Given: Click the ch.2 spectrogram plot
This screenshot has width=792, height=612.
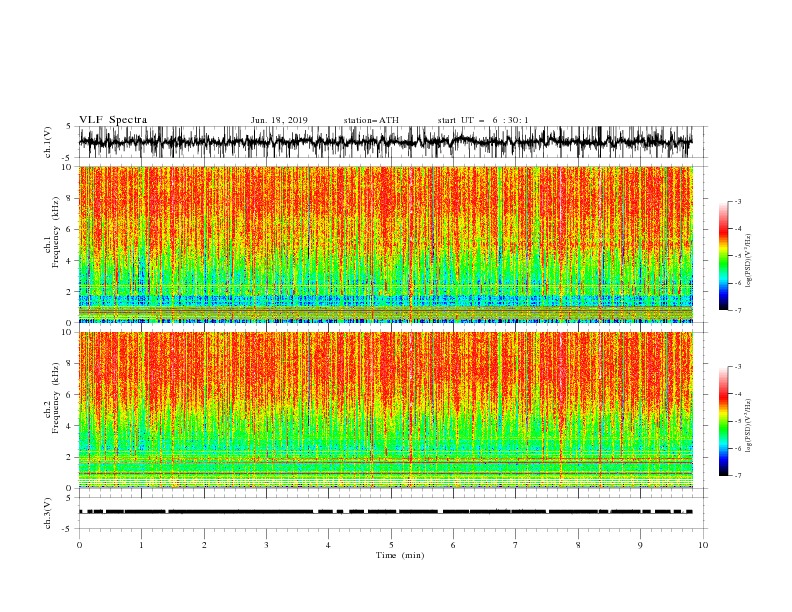Looking at the screenshot, I should tap(386, 410).
